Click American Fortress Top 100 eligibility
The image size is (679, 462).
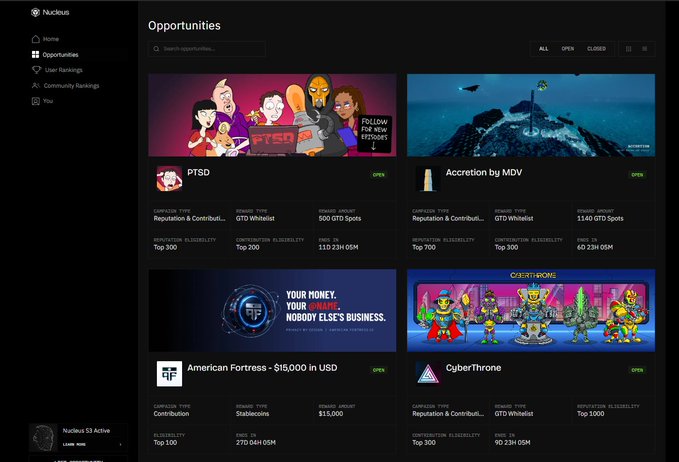165,443
